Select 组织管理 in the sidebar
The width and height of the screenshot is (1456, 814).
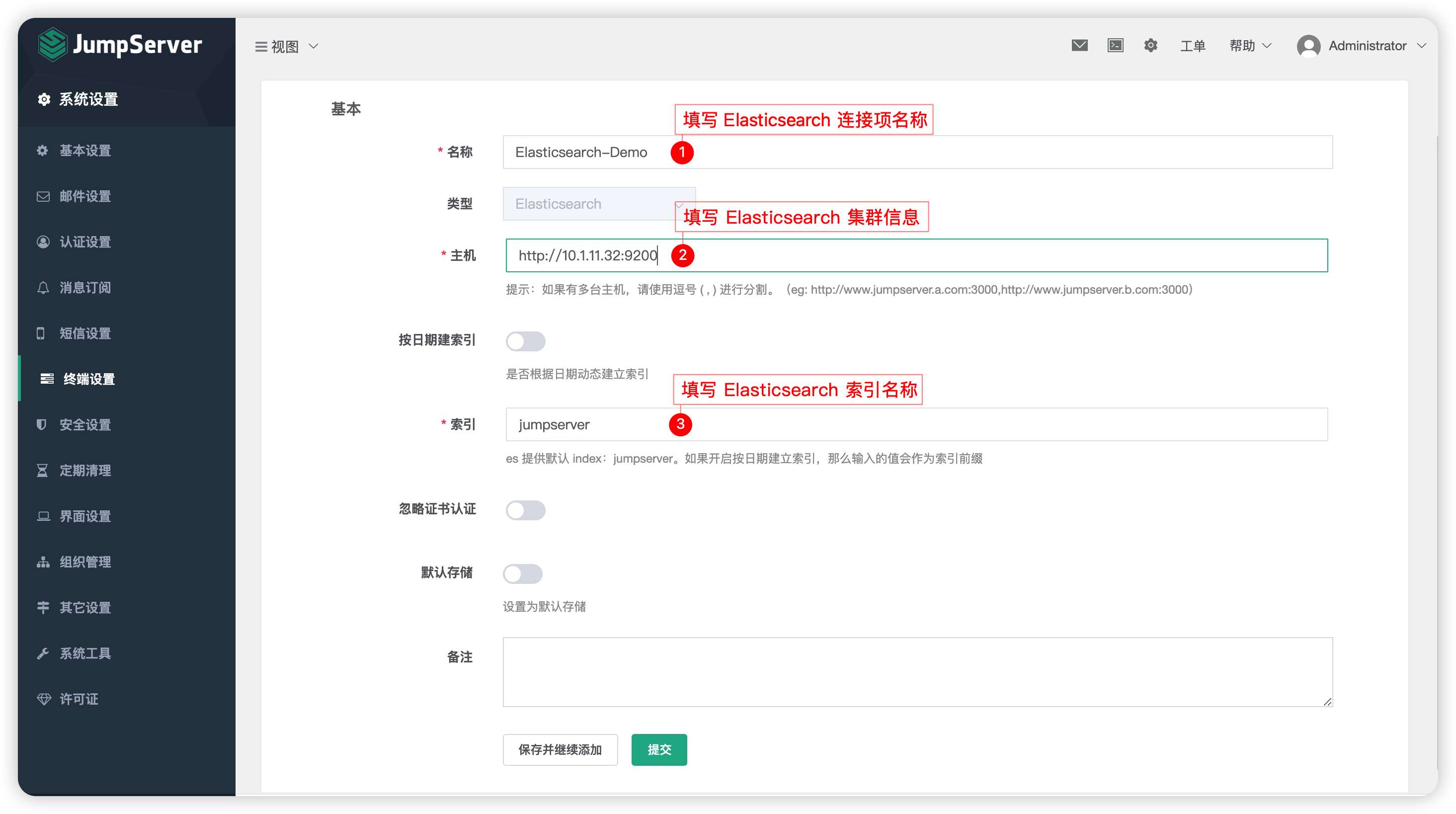tap(85, 562)
